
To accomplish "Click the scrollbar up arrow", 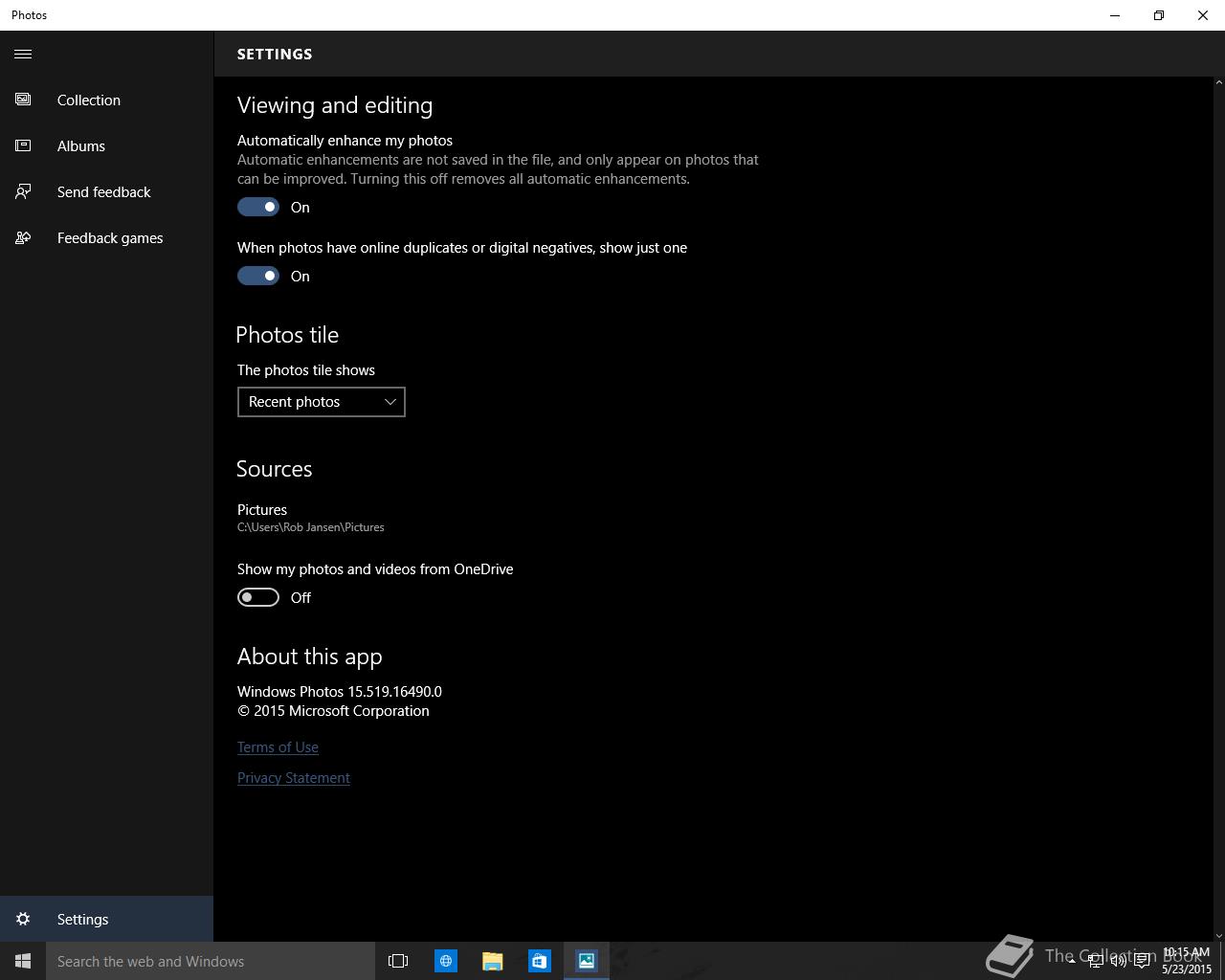I will tap(1218, 83).
